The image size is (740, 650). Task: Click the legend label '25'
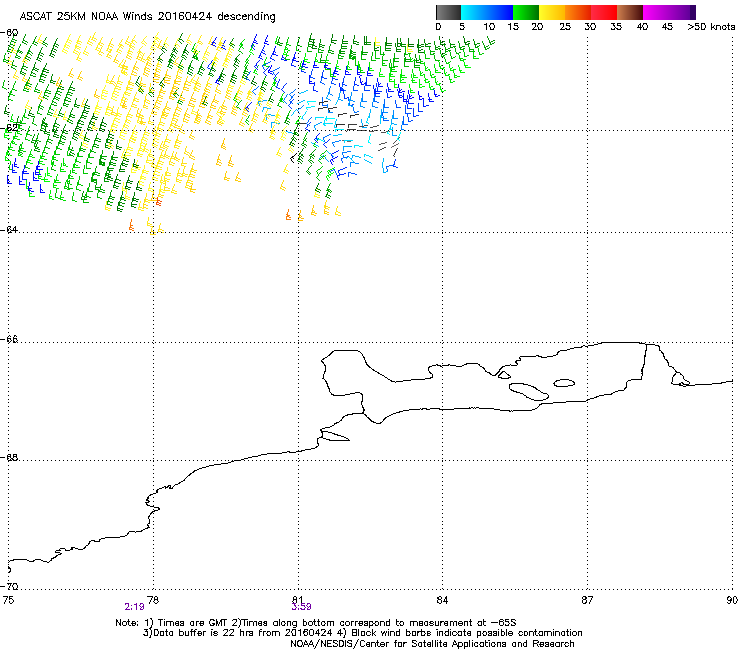tap(565, 27)
